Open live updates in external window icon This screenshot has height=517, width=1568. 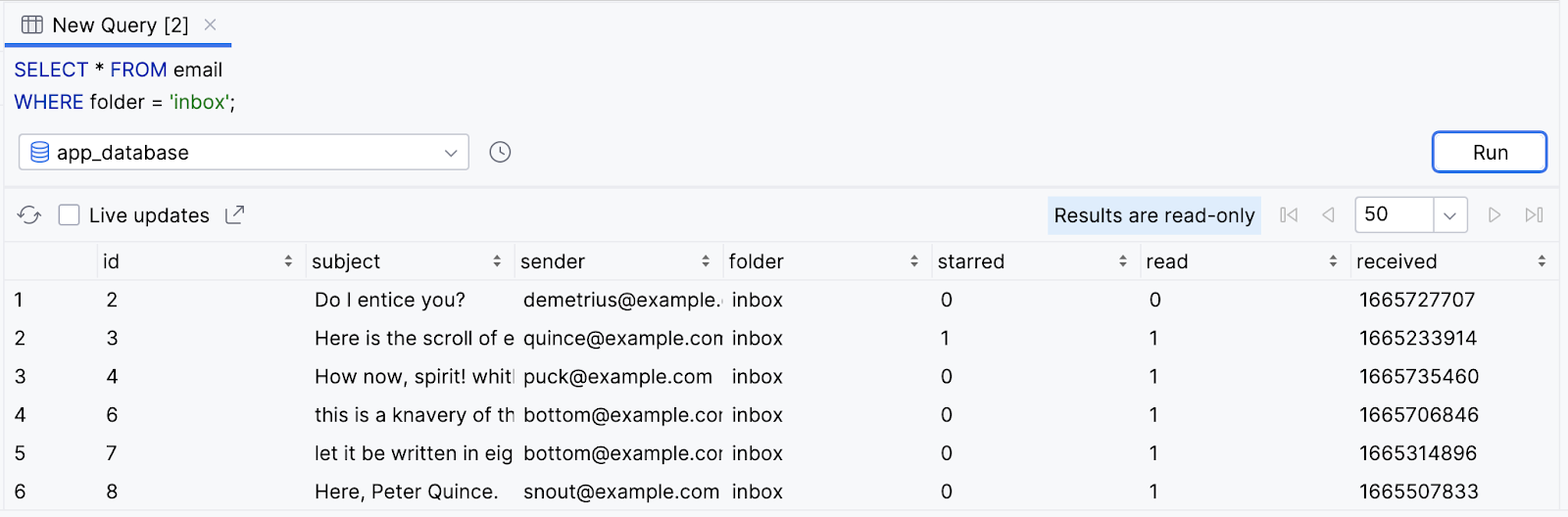click(x=235, y=215)
